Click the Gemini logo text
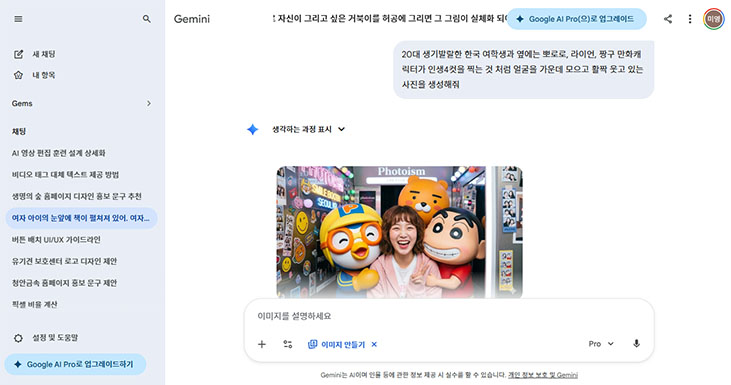The height and width of the screenshot is (385, 731). coord(192,19)
